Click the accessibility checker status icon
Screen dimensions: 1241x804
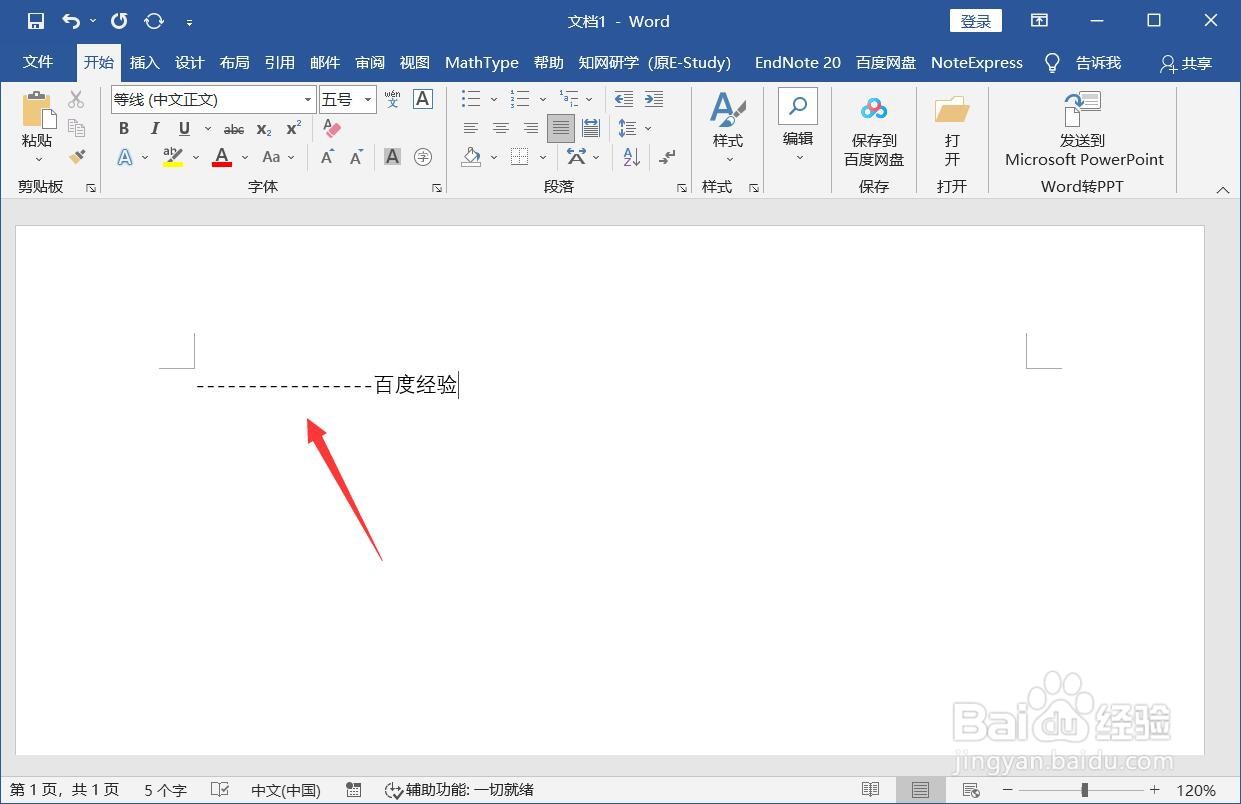[x=394, y=790]
